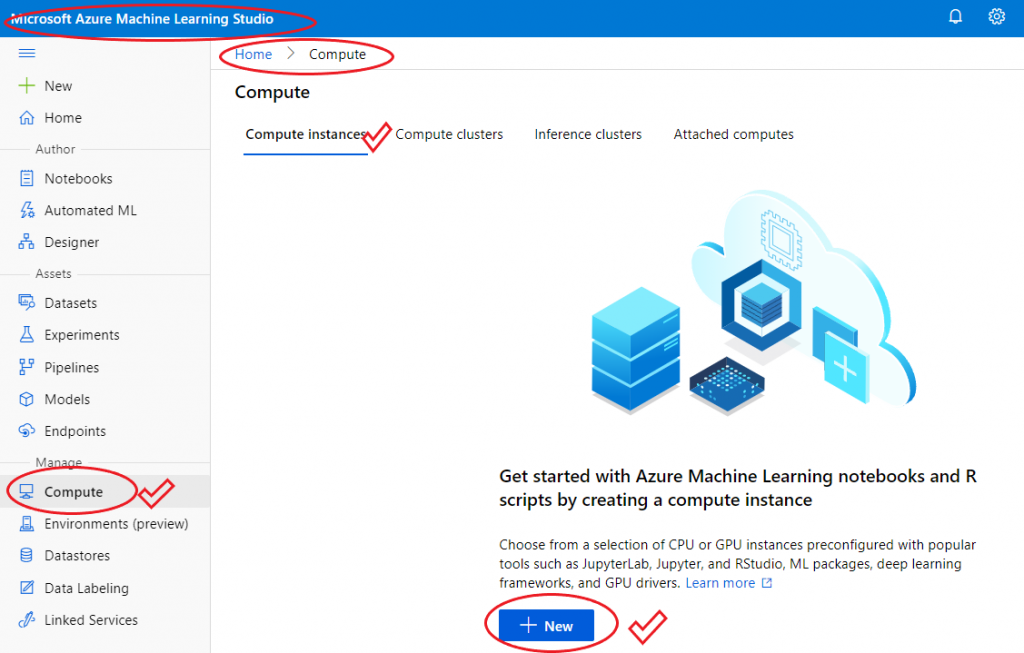The width and height of the screenshot is (1024, 653).
Task: Click the cloud compute illustration
Action: point(753,304)
